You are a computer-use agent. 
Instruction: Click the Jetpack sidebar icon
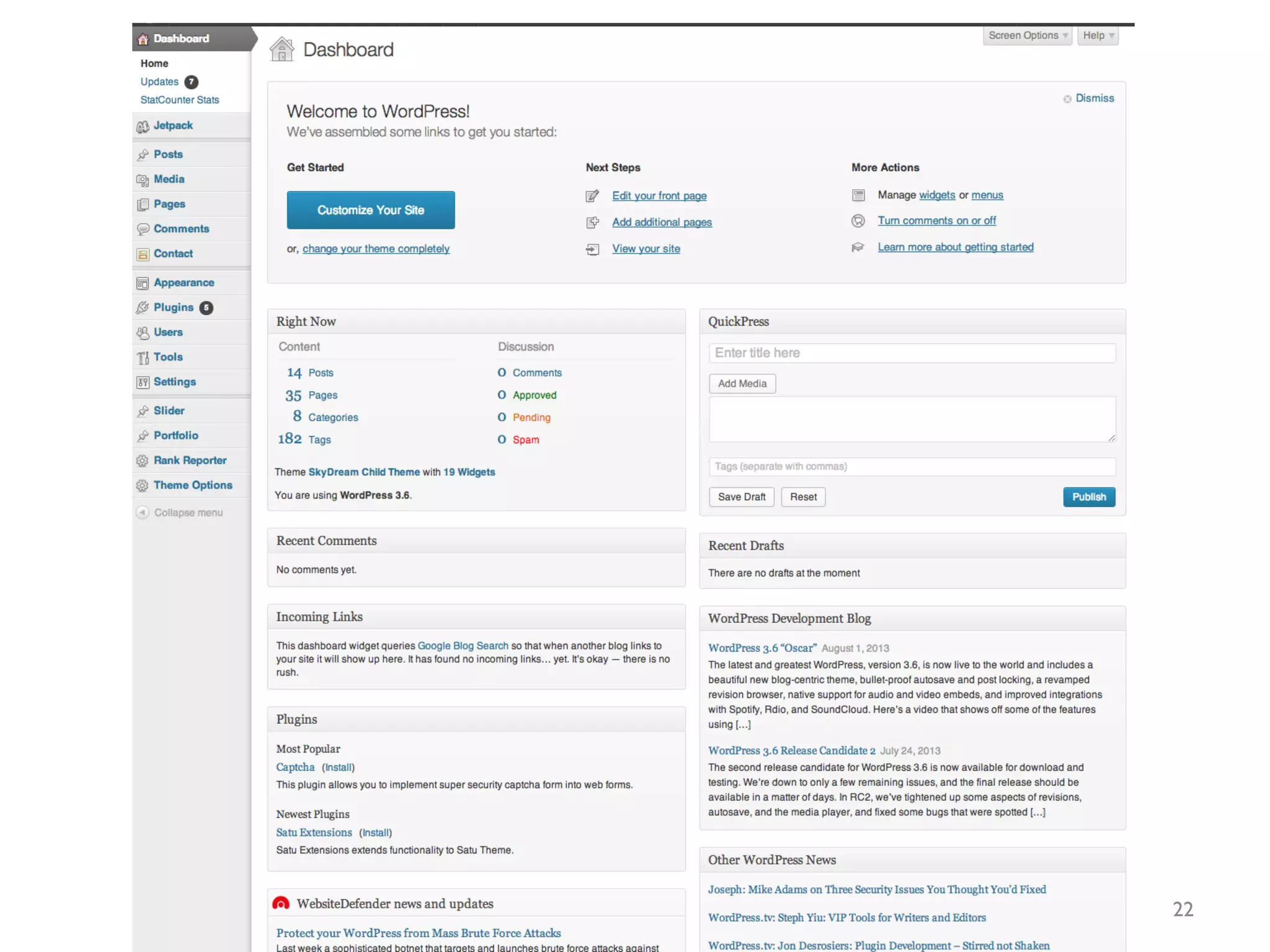(143, 126)
